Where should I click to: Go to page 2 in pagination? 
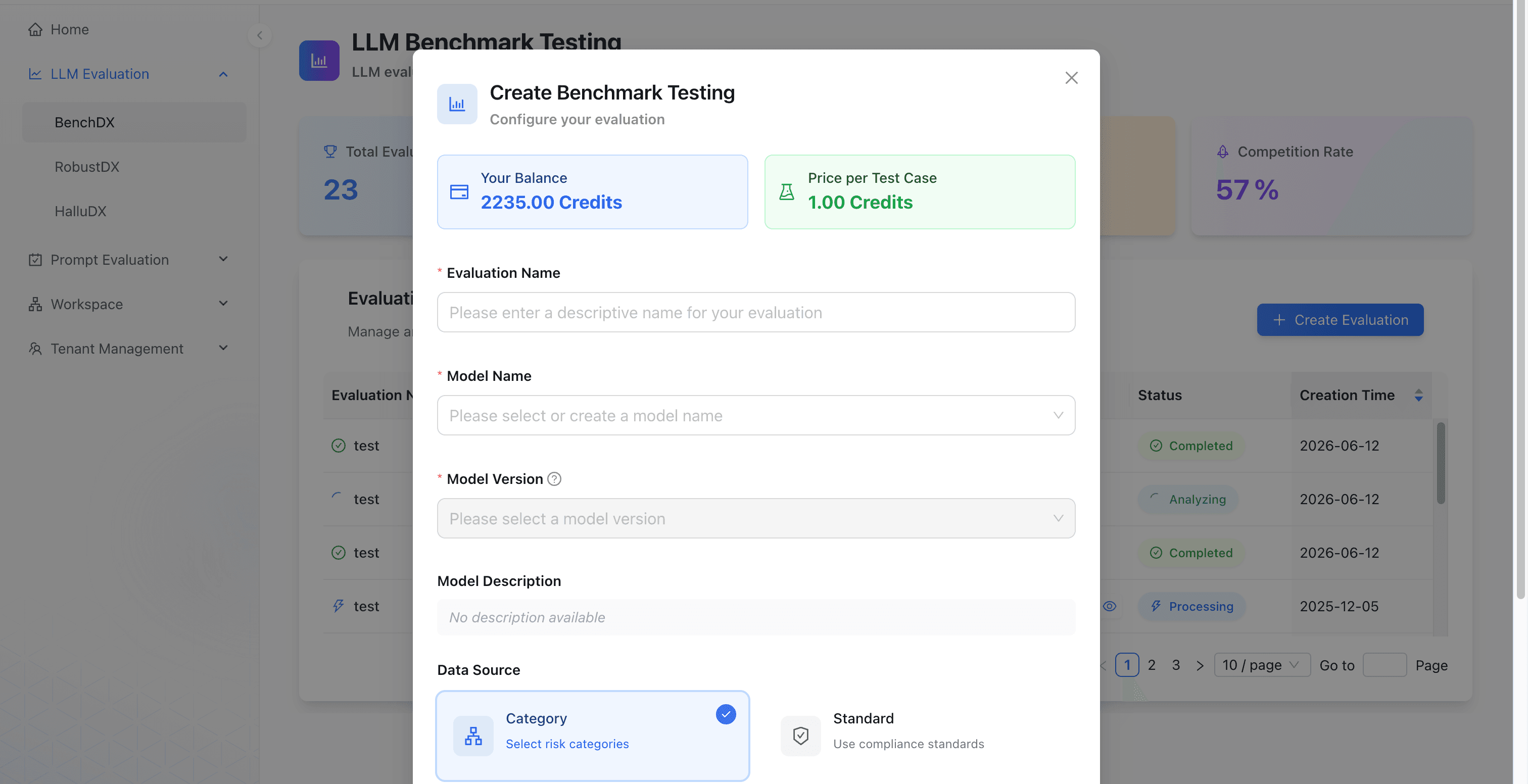coord(1152,665)
